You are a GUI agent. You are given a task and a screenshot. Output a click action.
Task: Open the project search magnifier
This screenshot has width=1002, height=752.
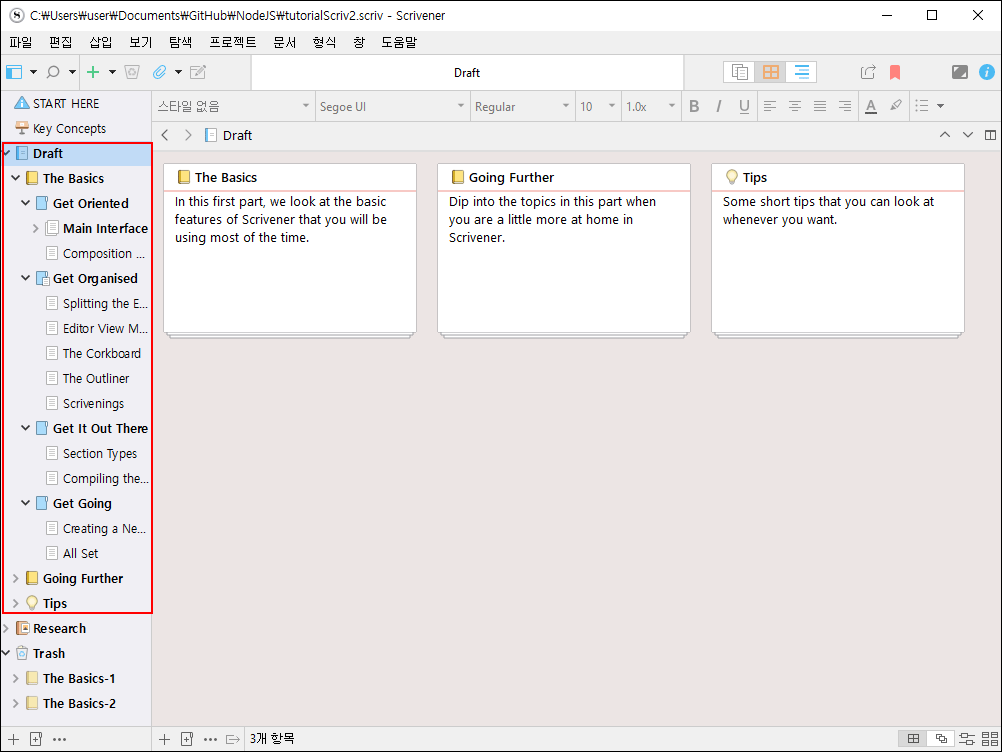[54, 72]
